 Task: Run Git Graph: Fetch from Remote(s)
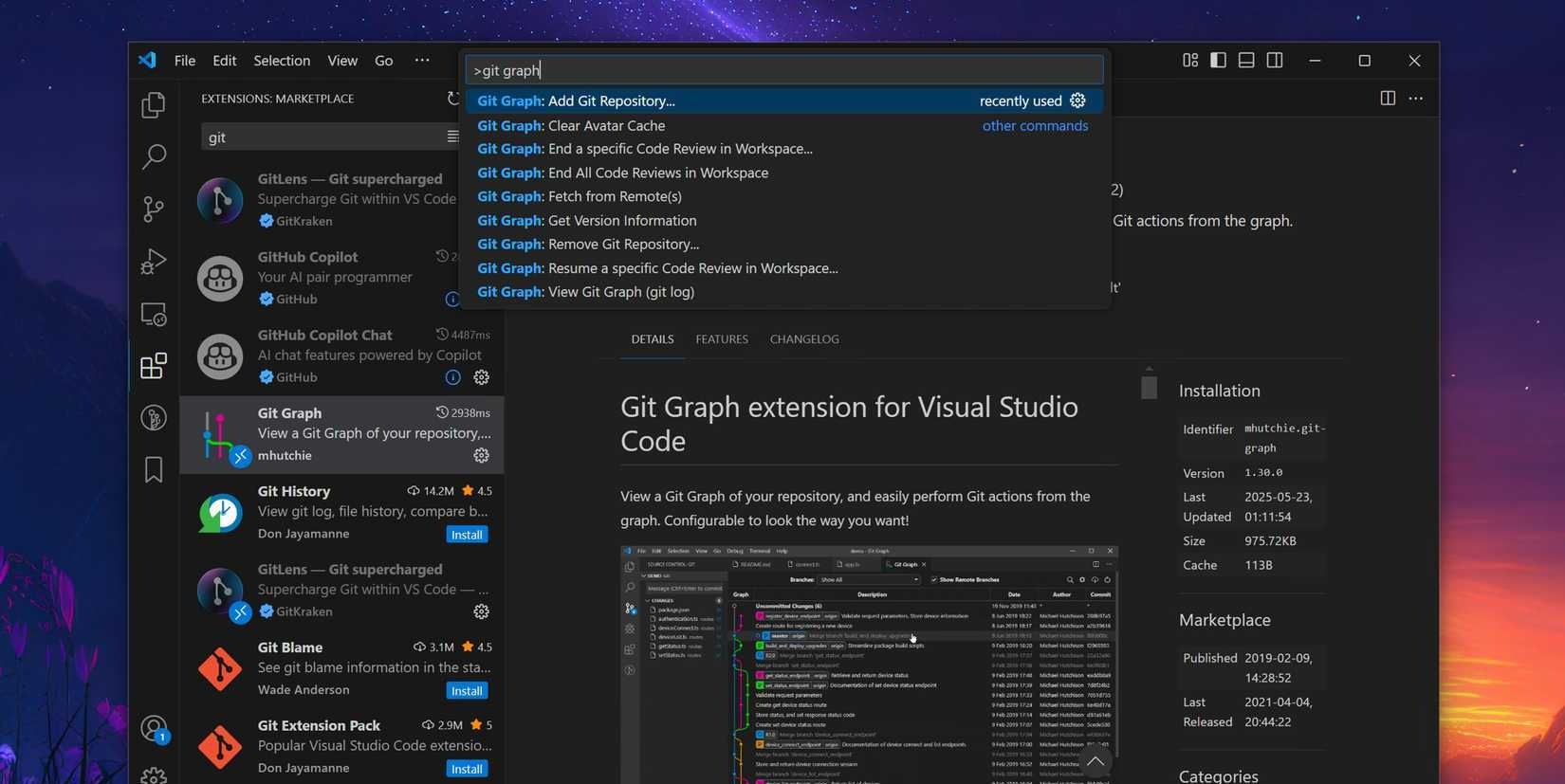[783, 196]
